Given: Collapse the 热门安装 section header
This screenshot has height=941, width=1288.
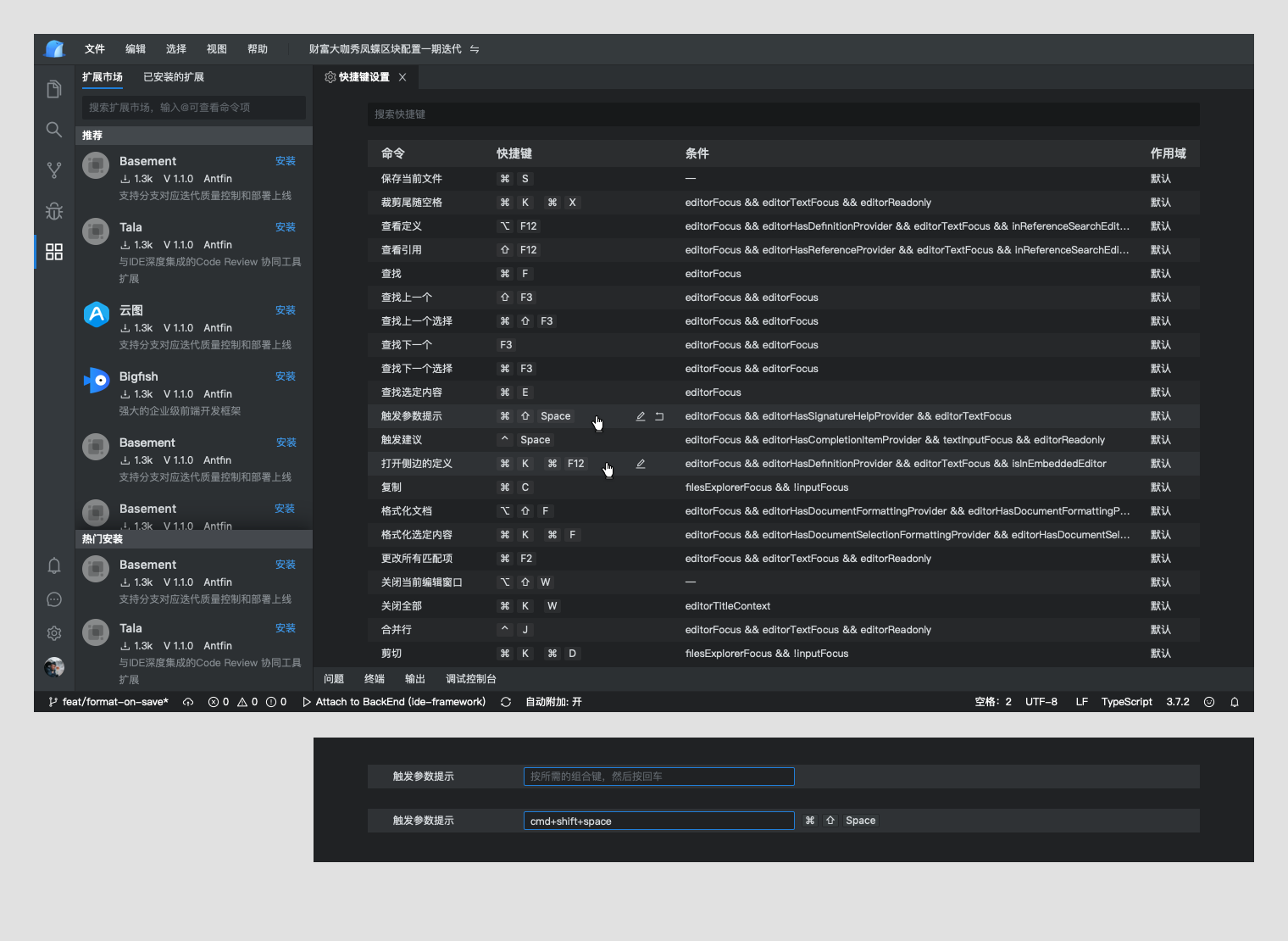Looking at the screenshot, I should (x=194, y=539).
